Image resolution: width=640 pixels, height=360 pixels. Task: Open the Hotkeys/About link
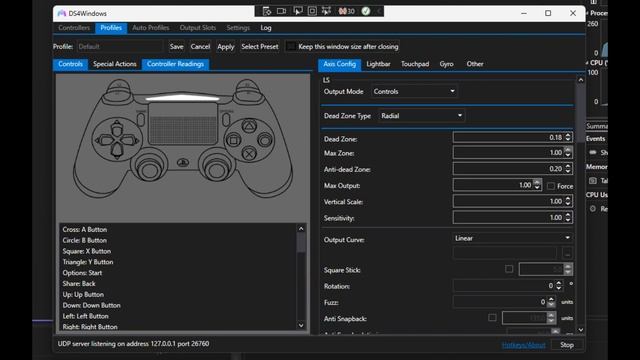tap(523, 345)
